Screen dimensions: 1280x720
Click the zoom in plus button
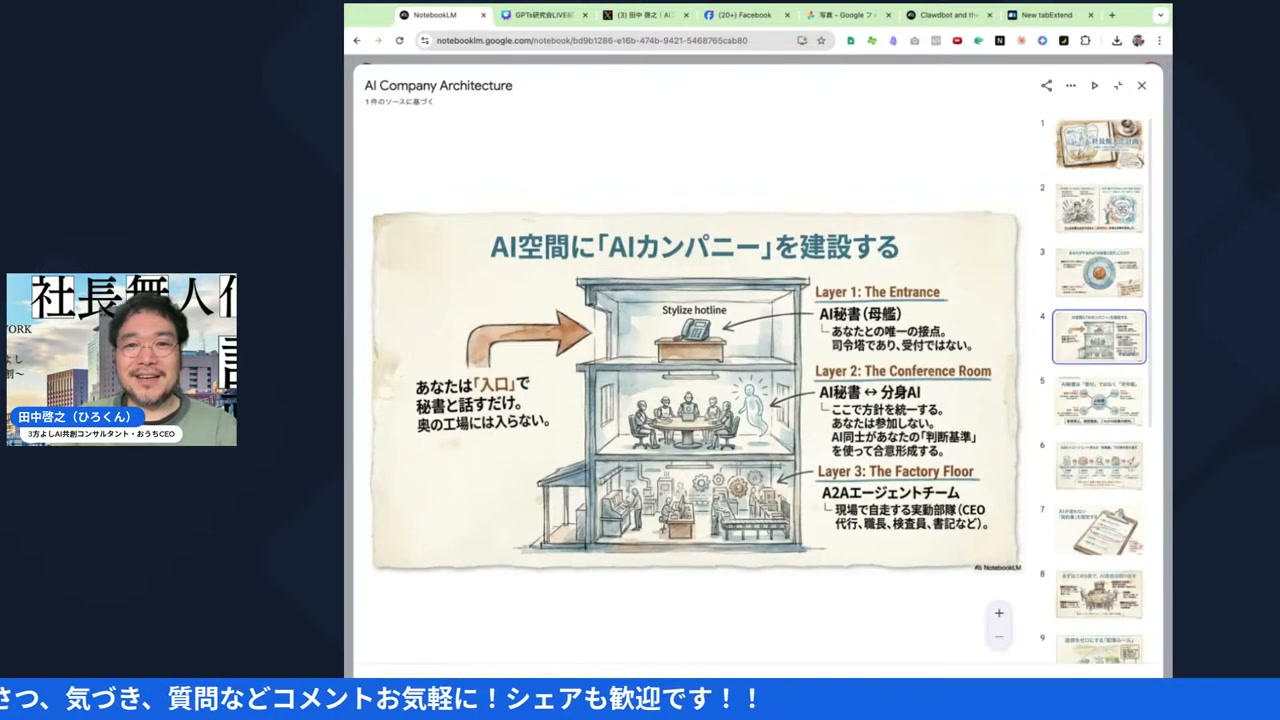pos(999,613)
